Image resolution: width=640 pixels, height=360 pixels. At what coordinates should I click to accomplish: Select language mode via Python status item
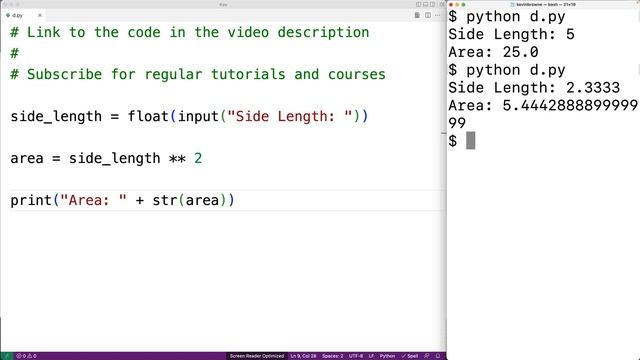(387, 356)
